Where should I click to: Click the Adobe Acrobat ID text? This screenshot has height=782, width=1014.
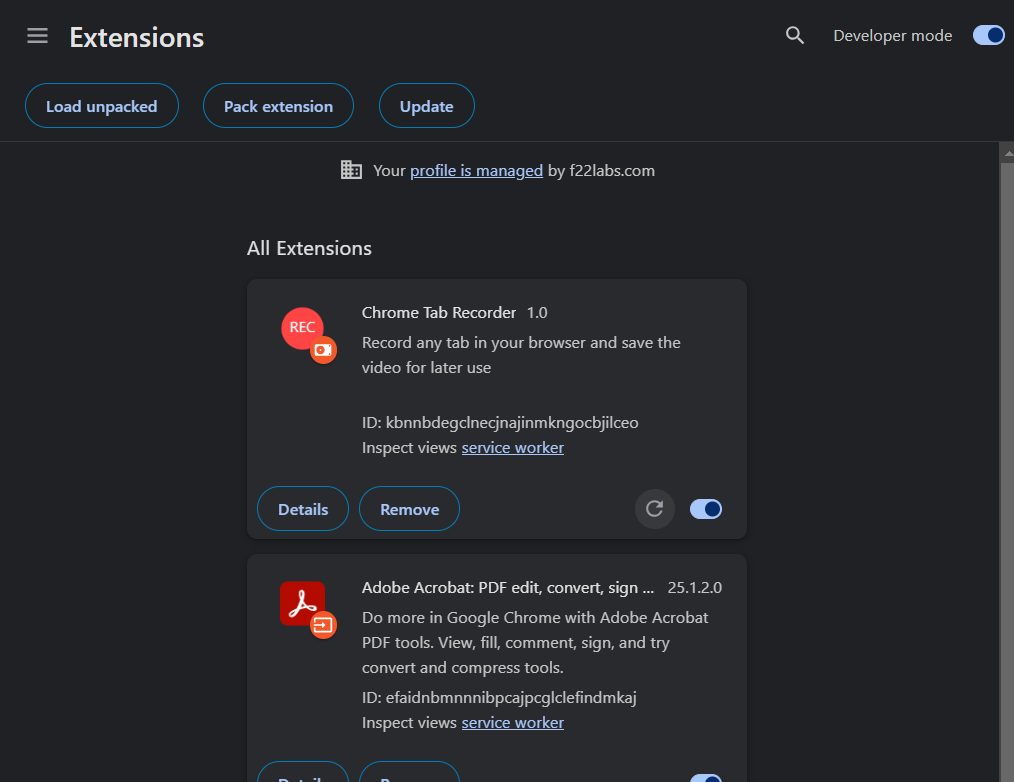pos(499,697)
